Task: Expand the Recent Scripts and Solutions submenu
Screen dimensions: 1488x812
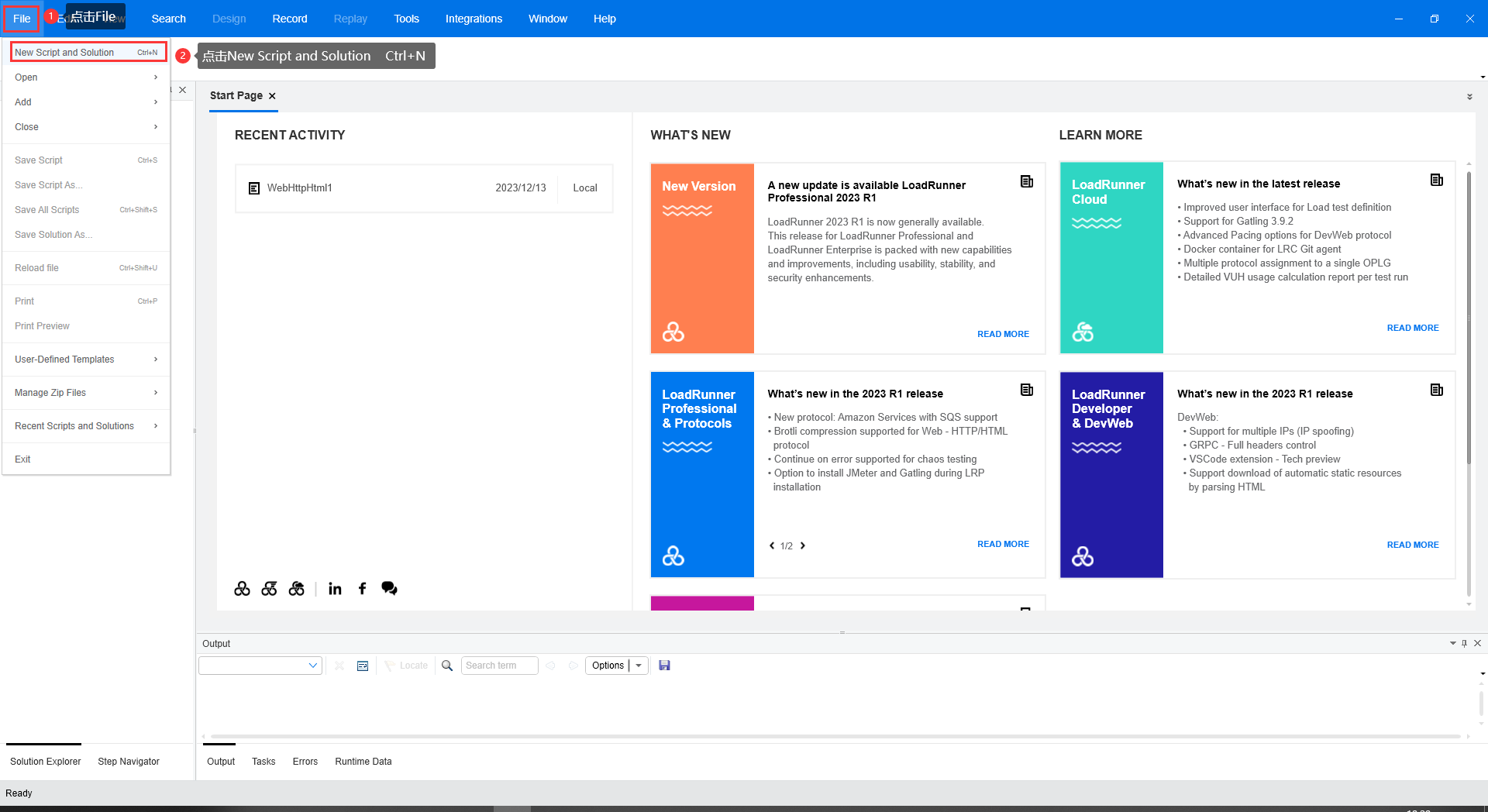Action: point(86,426)
